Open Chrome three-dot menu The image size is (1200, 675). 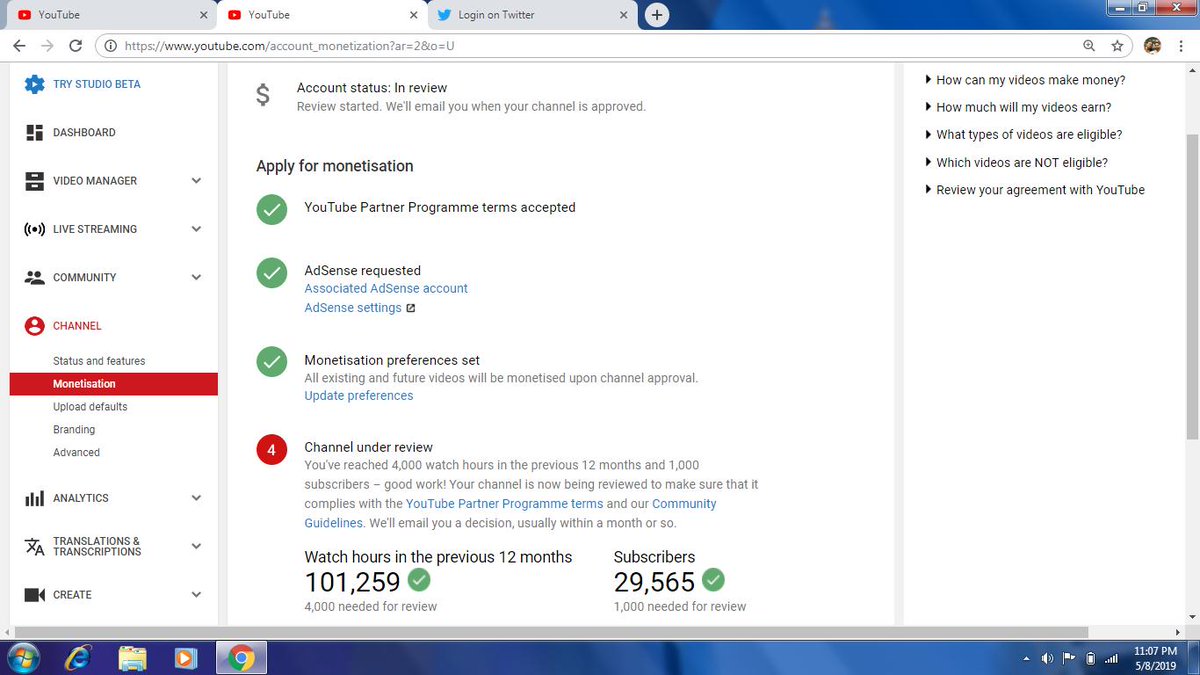pyautogui.click(x=1182, y=45)
